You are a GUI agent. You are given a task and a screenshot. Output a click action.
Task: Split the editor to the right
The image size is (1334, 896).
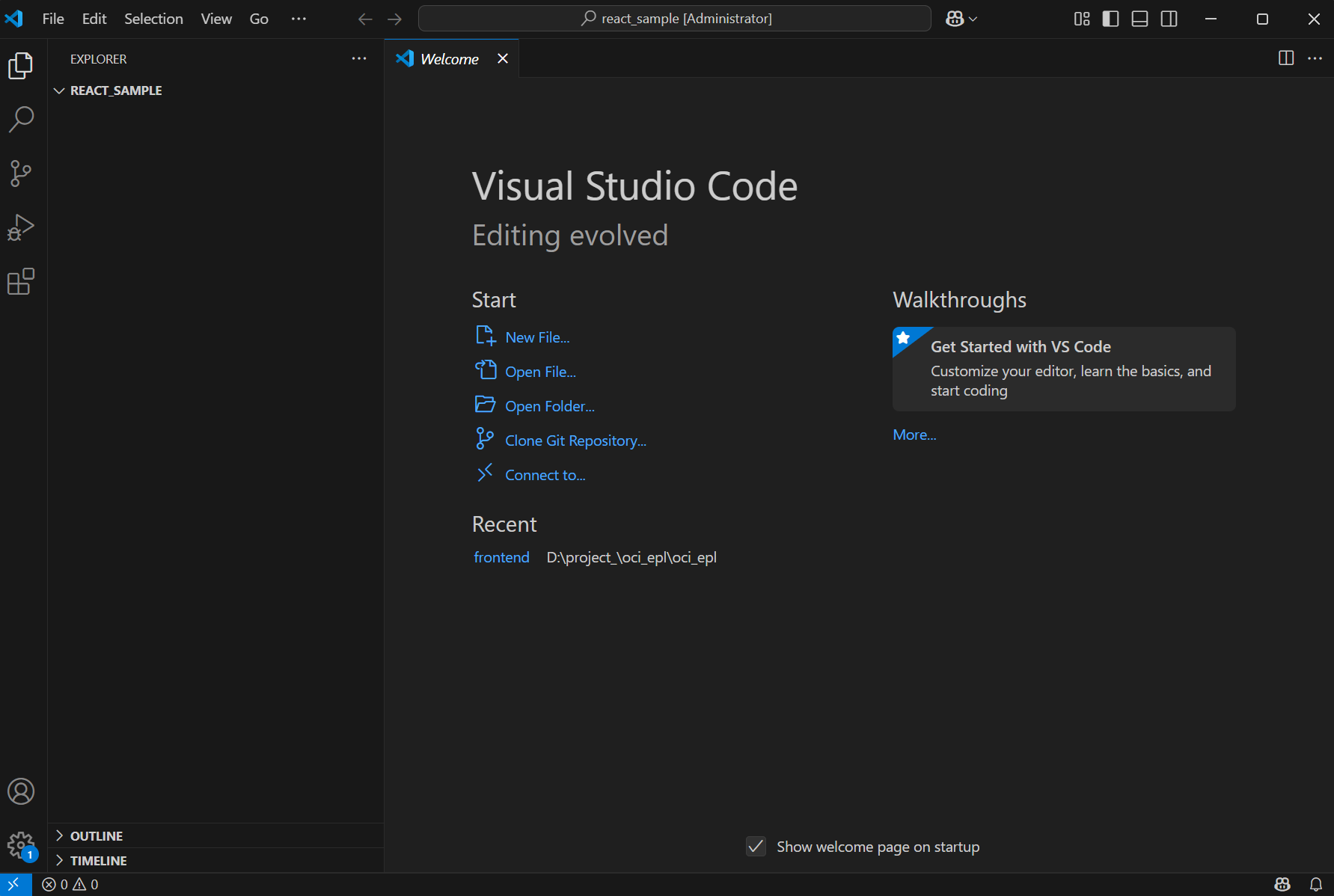(1286, 58)
